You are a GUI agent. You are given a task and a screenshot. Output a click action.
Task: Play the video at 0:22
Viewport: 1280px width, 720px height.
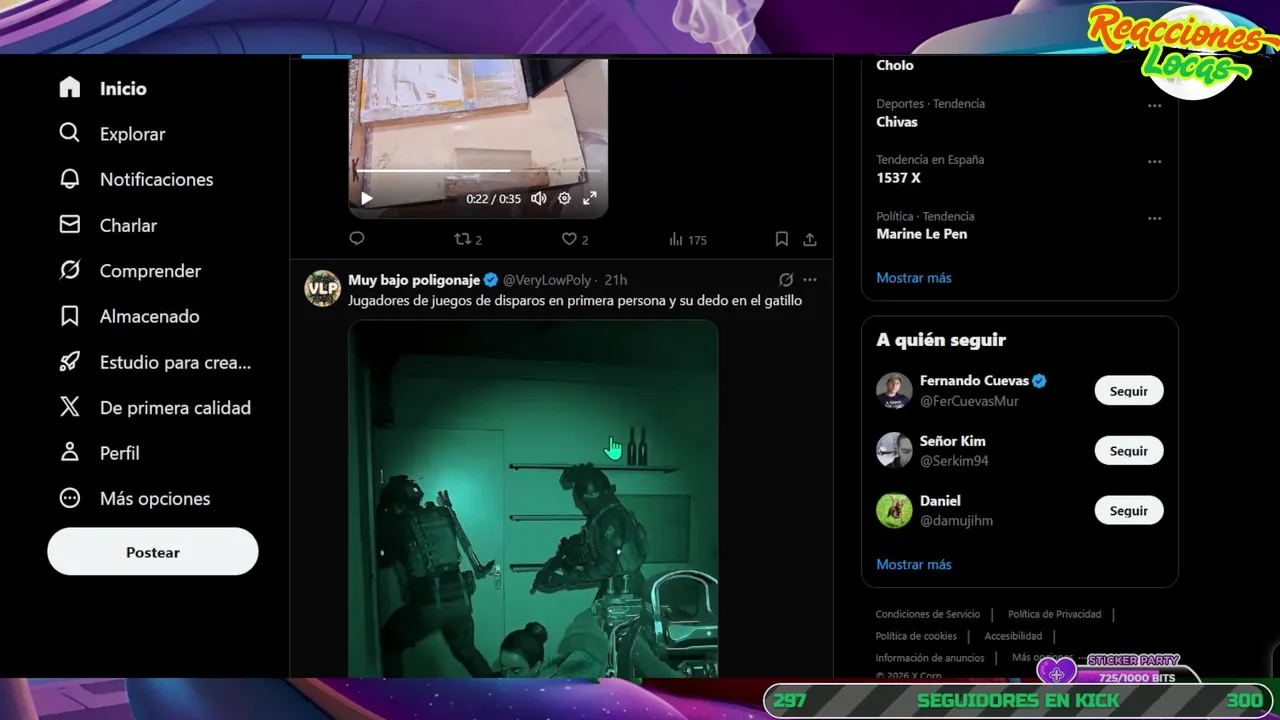(367, 199)
